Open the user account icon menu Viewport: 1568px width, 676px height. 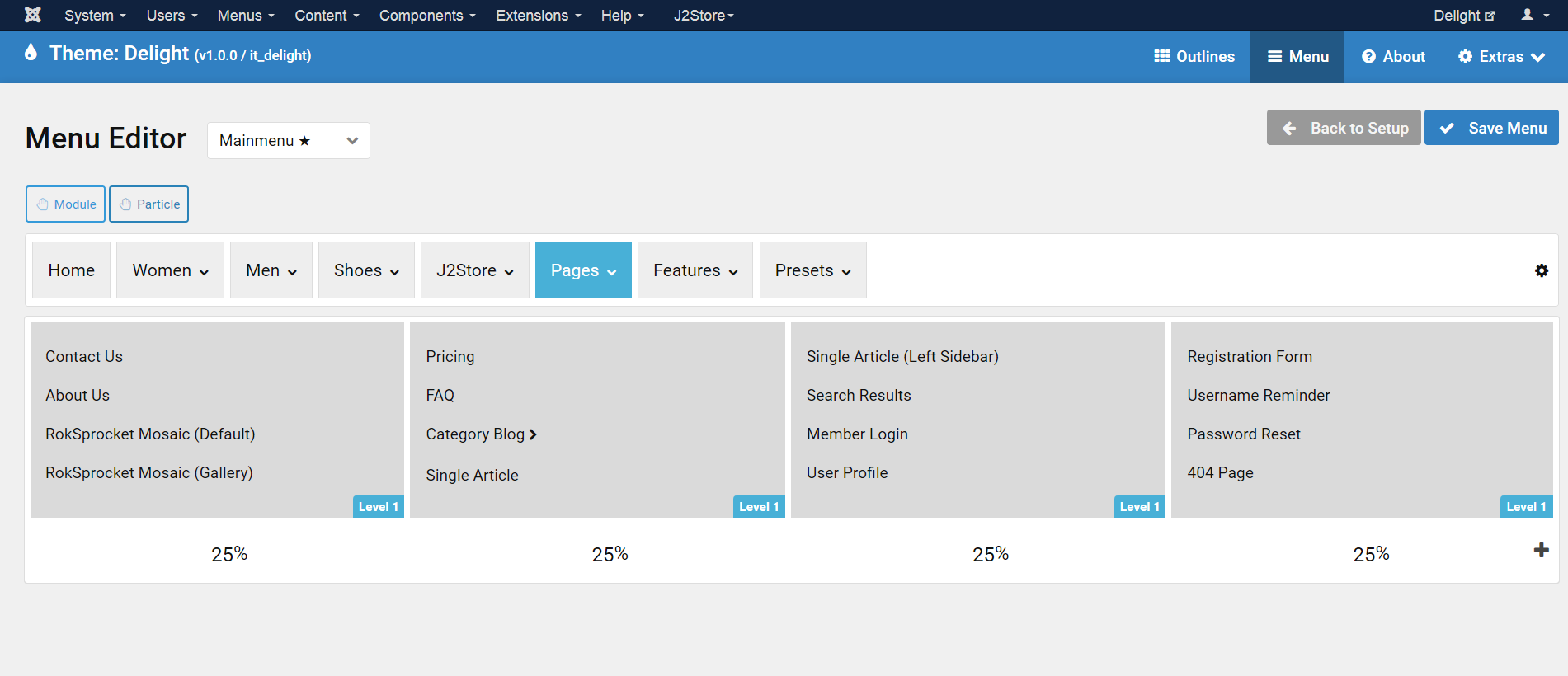1534,15
